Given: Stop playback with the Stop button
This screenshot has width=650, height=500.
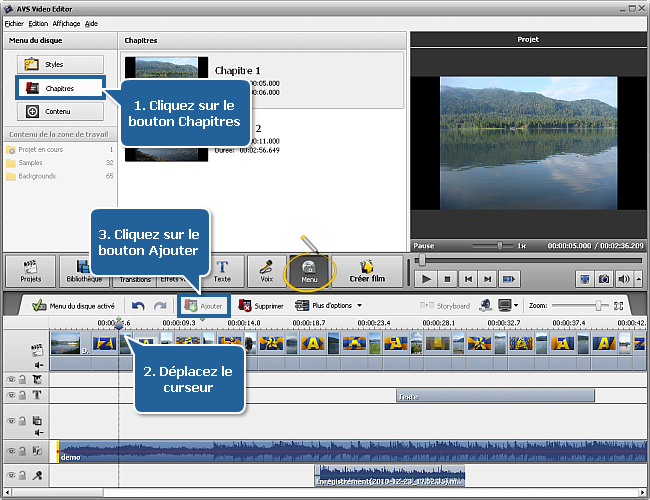Looking at the screenshot, I should coord(448,279).
